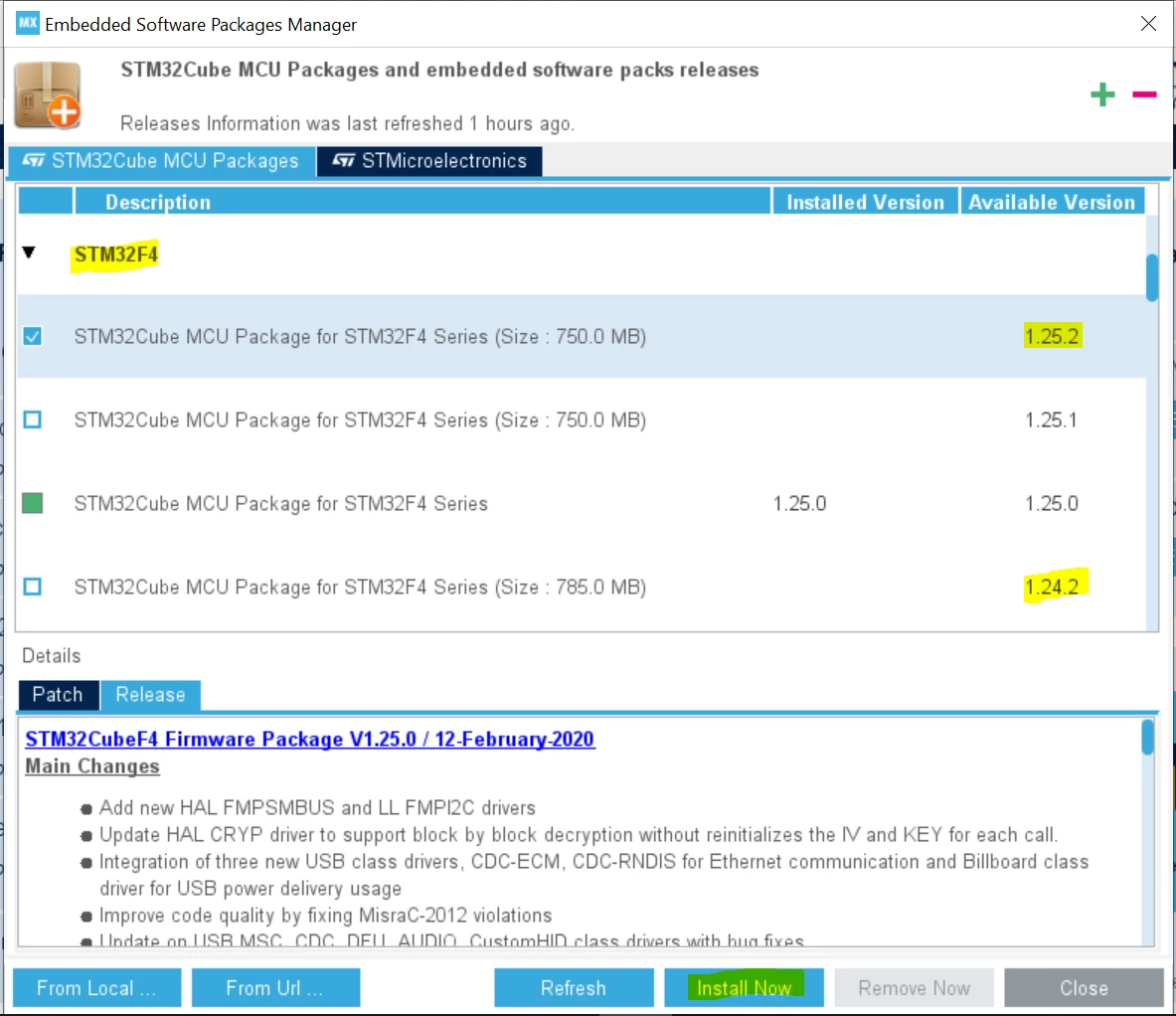Click the green plus expand-all icon

click(1102, 94)
